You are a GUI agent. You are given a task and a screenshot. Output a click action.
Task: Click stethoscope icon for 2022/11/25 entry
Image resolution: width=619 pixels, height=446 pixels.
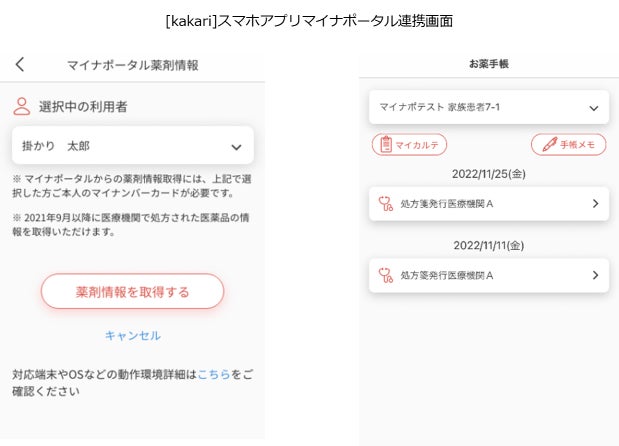tap(384, 203)
